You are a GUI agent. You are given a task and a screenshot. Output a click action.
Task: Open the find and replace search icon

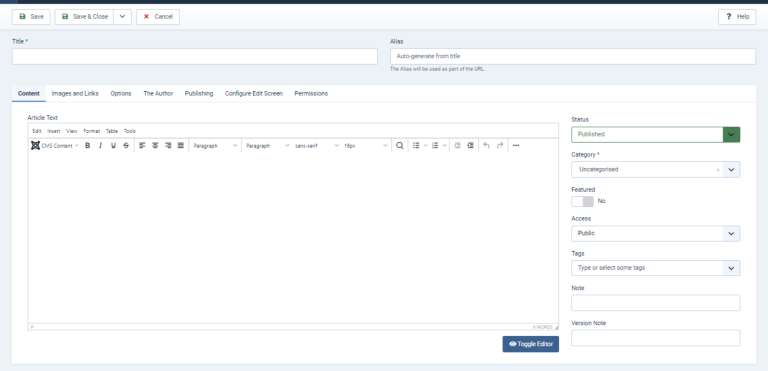[x=400, y=146]
